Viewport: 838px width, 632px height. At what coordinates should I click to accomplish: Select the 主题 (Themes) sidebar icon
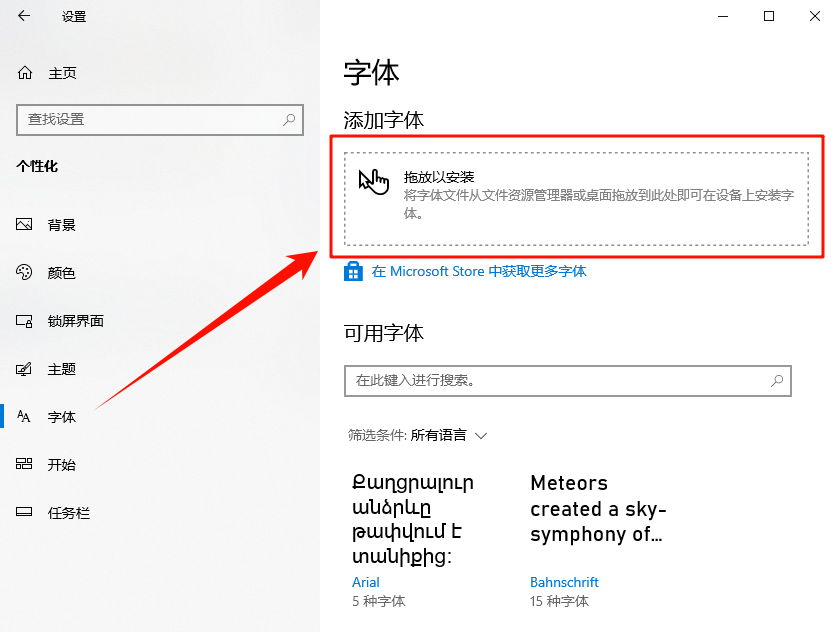pos(24,368)
